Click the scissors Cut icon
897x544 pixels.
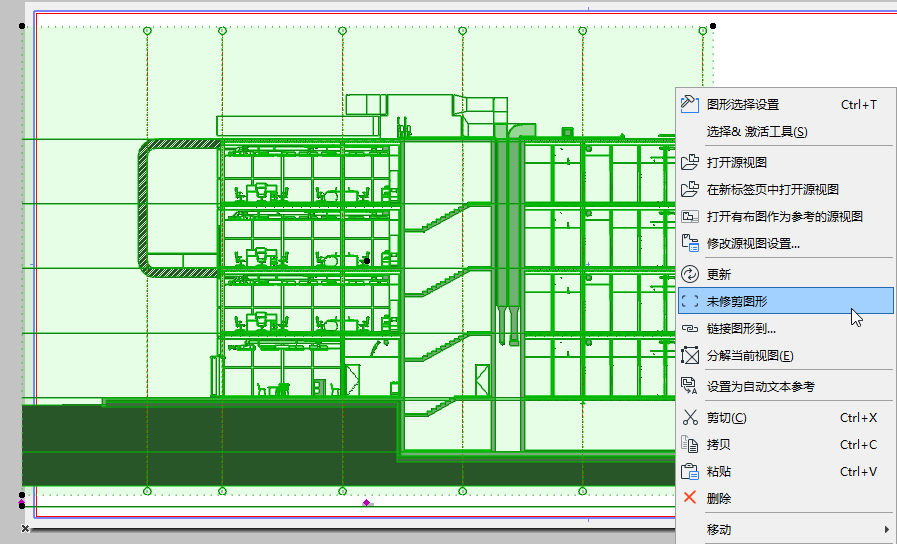pos(690,418)
